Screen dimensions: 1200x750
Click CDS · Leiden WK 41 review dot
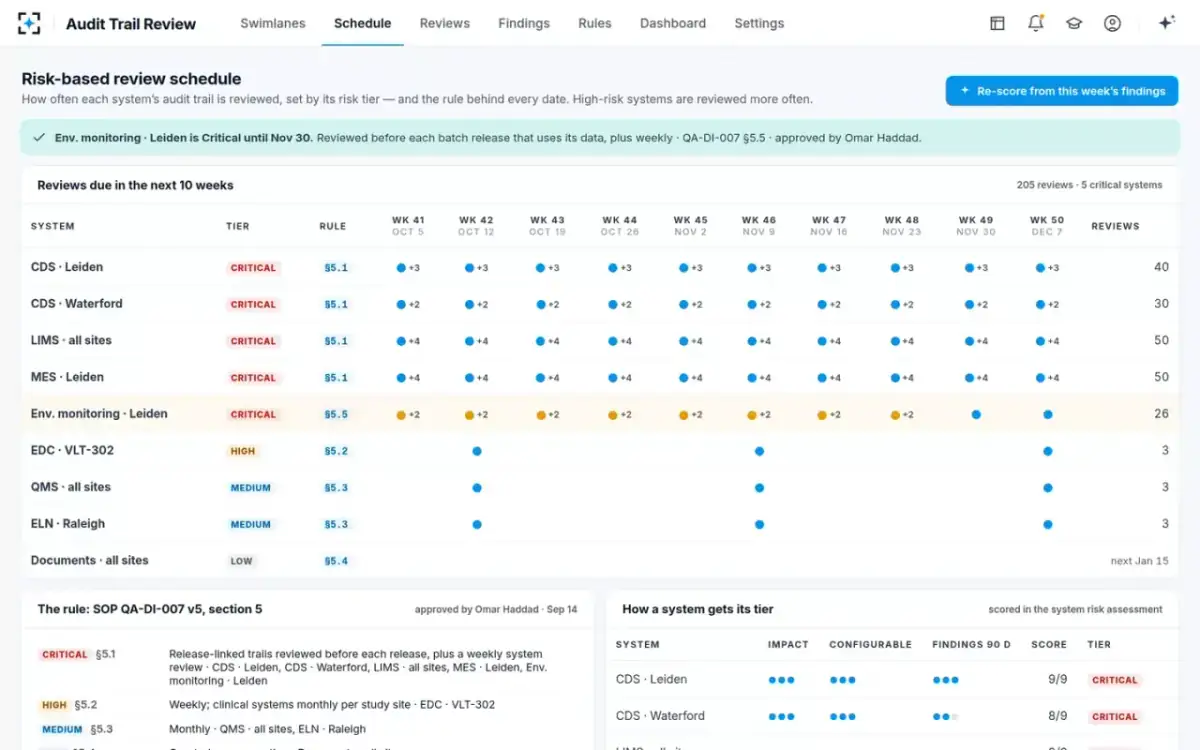coord(401,268)
